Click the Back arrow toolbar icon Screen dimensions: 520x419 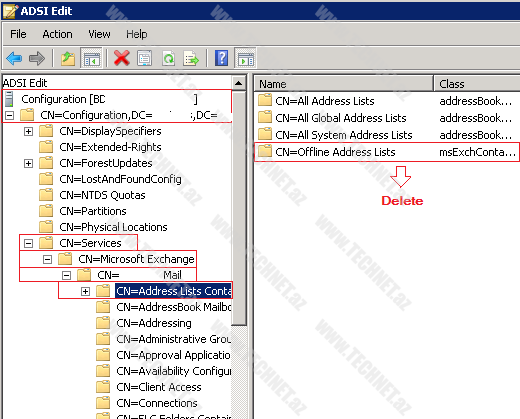coord(14,59)
